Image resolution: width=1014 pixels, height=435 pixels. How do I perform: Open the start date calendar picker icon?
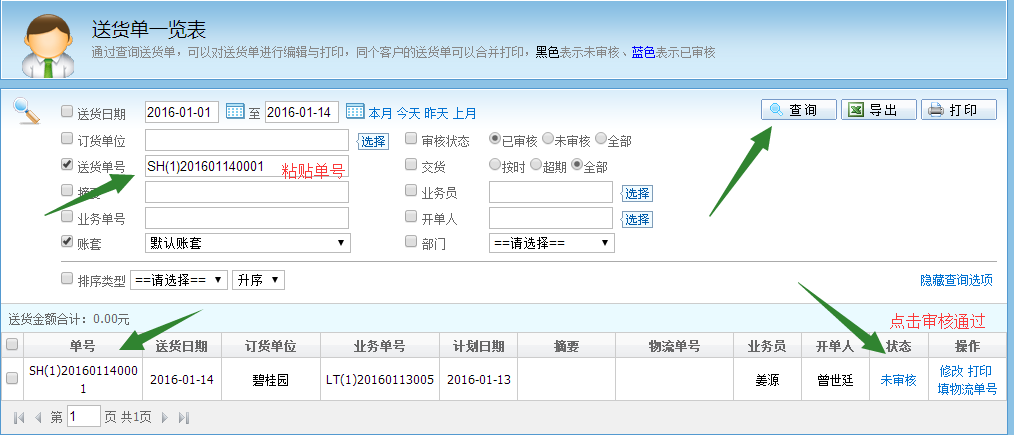[x=235, y=111]
